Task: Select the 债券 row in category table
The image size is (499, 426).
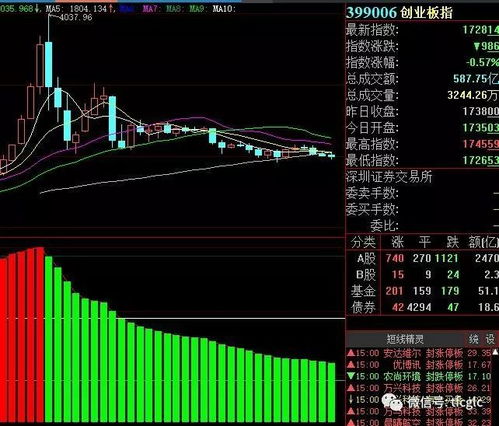Action: click(422, 307)
